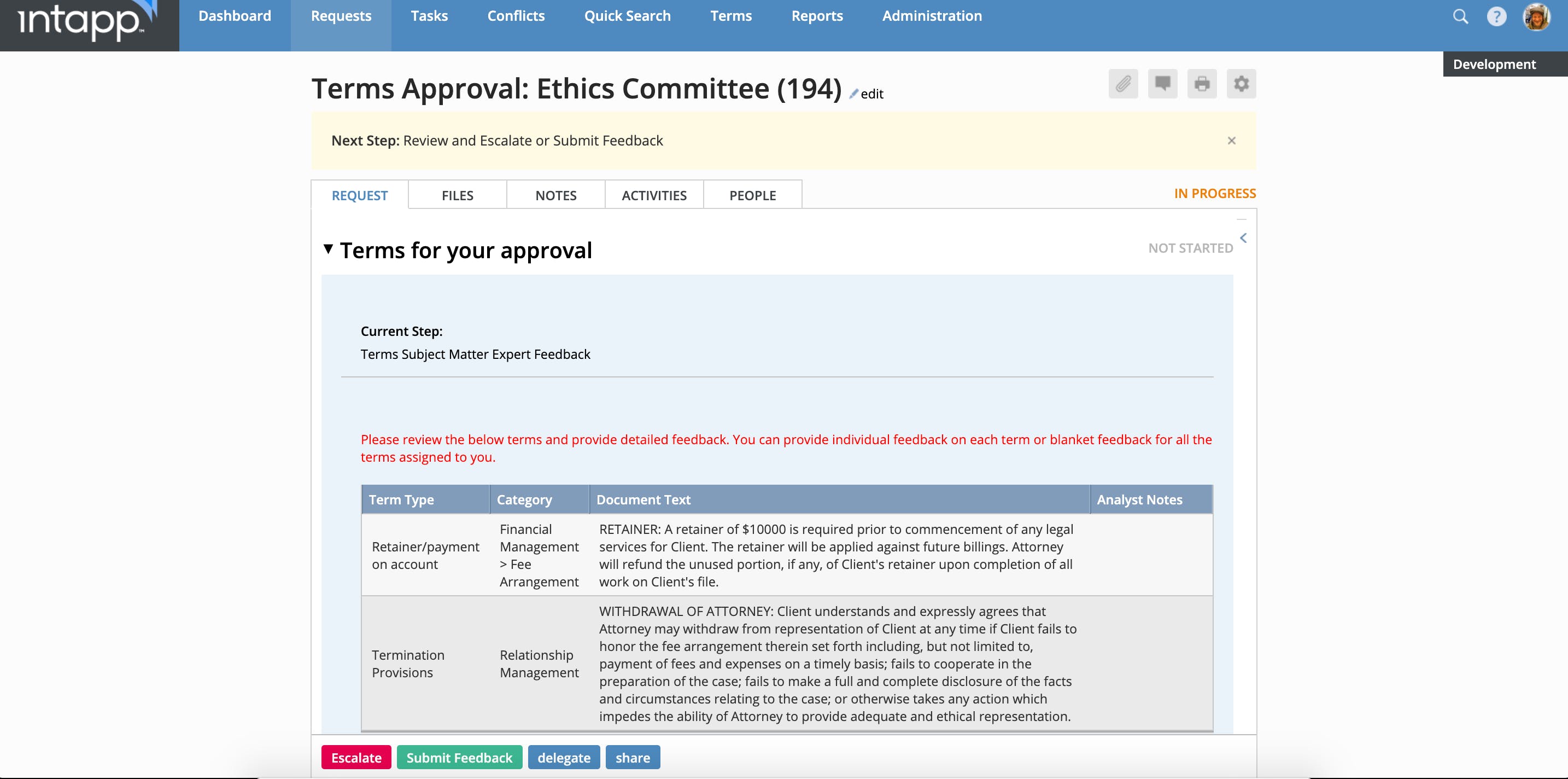Click the Submit Feedback button
Image resolution: width=1568 pixels, height=779 pixels.
pos(459,758)
